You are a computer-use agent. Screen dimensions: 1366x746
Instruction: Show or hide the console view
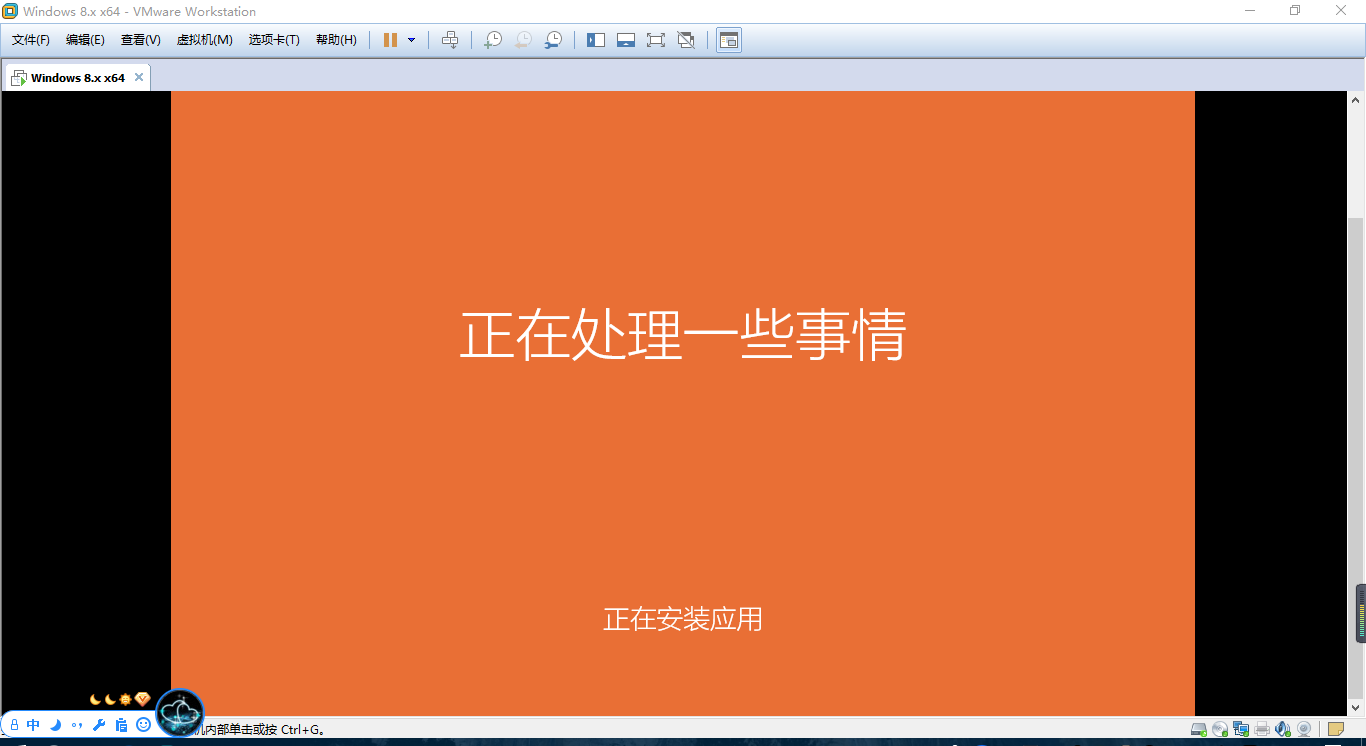click(x=728, y=40)
